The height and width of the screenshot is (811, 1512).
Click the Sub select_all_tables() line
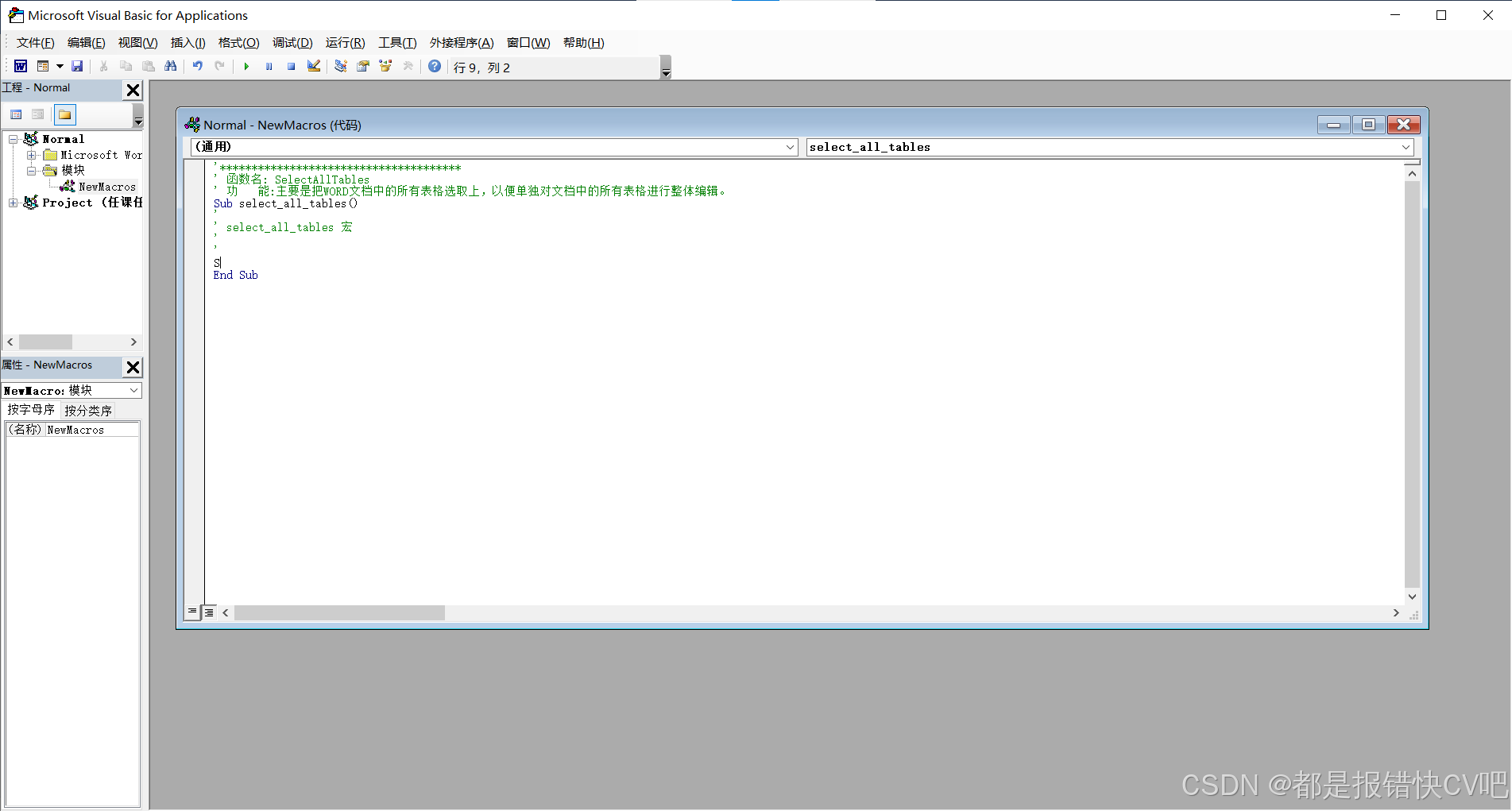click(285, 203)
